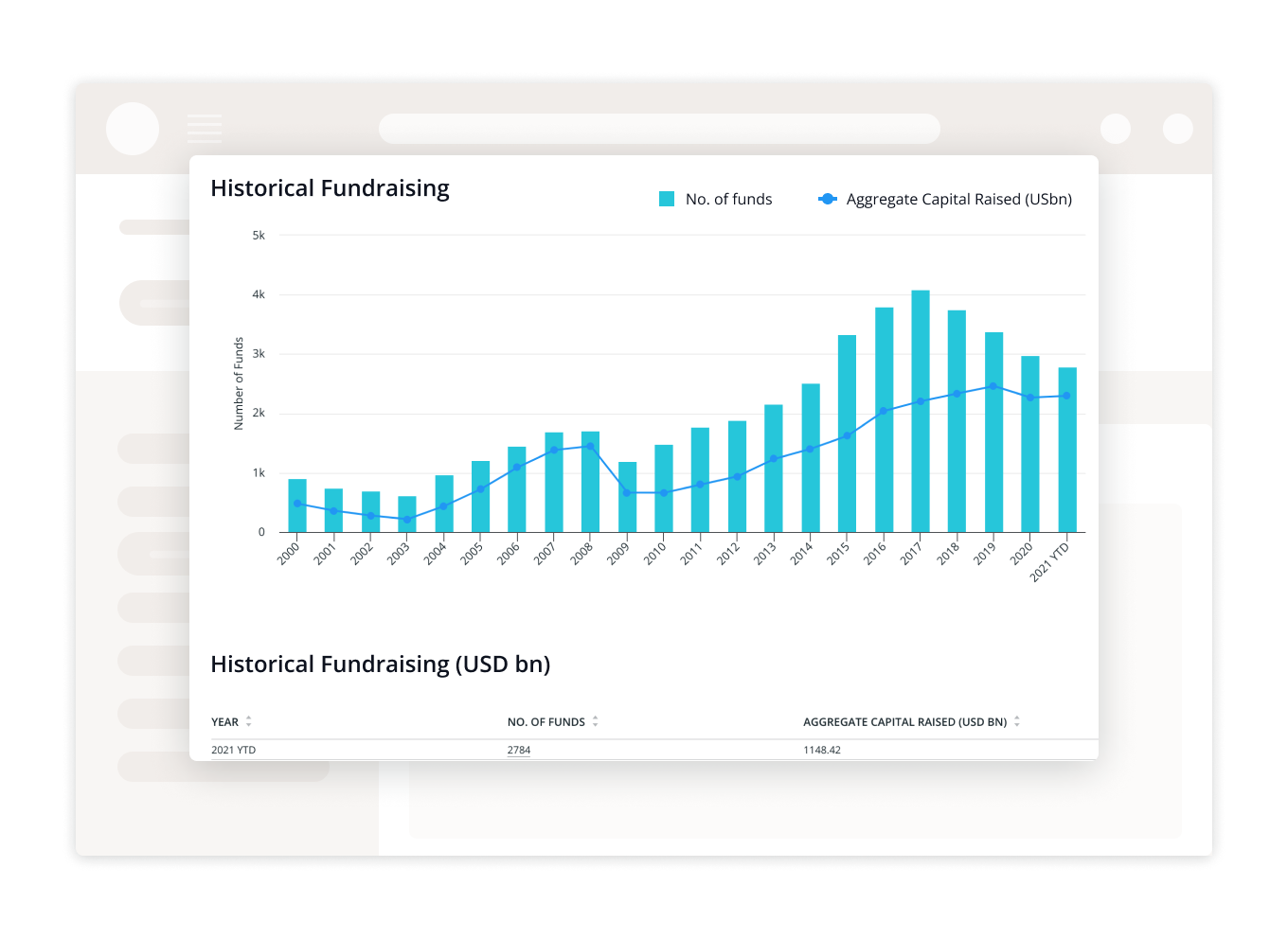The width and height of the screenshot is (1288, 939).
Task: Sort the table by YEAR
Action: click(231, 721)
